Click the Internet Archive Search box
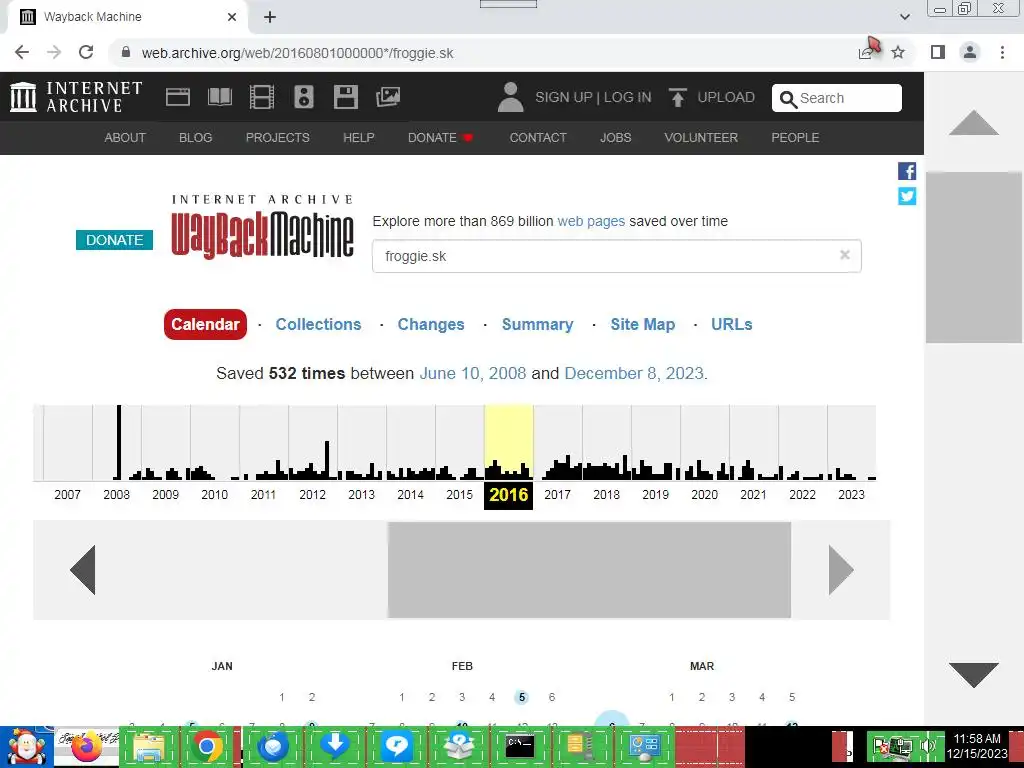Viewport: 1024px width, 768px height. coord(837,98)
